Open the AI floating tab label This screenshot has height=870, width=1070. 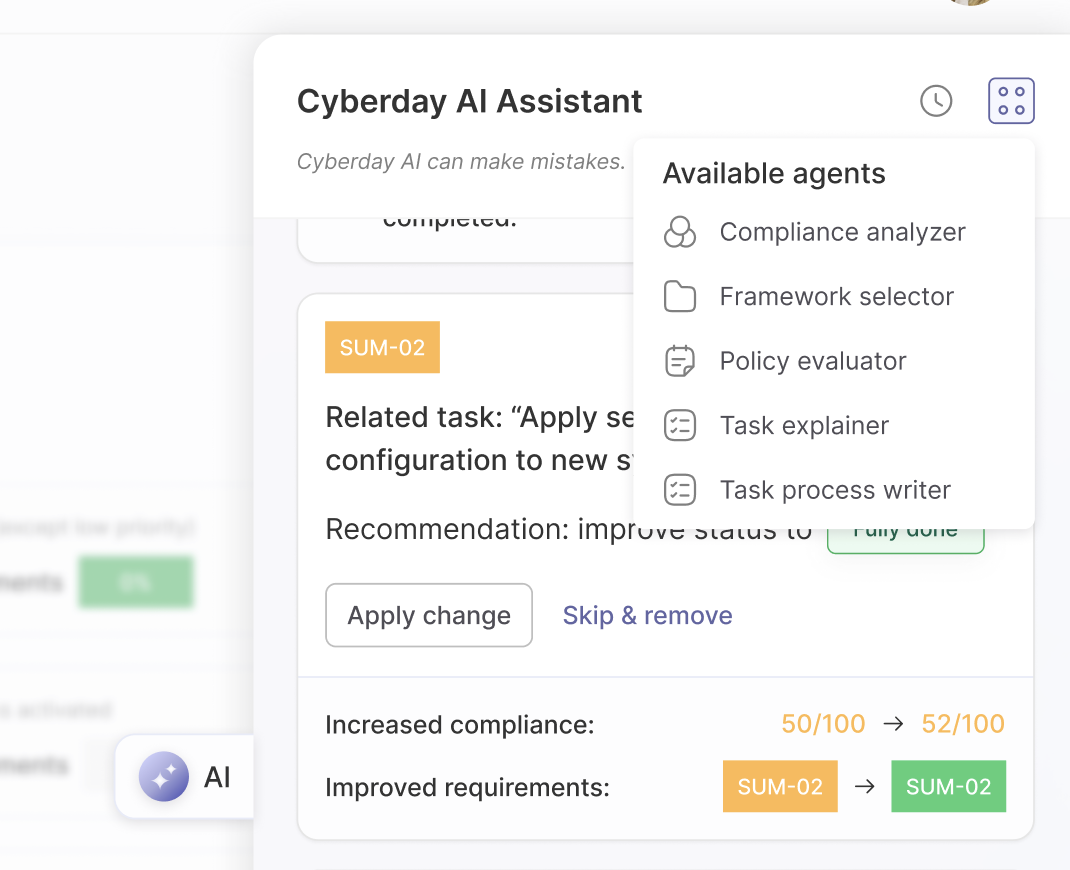[x=217, y=777]
